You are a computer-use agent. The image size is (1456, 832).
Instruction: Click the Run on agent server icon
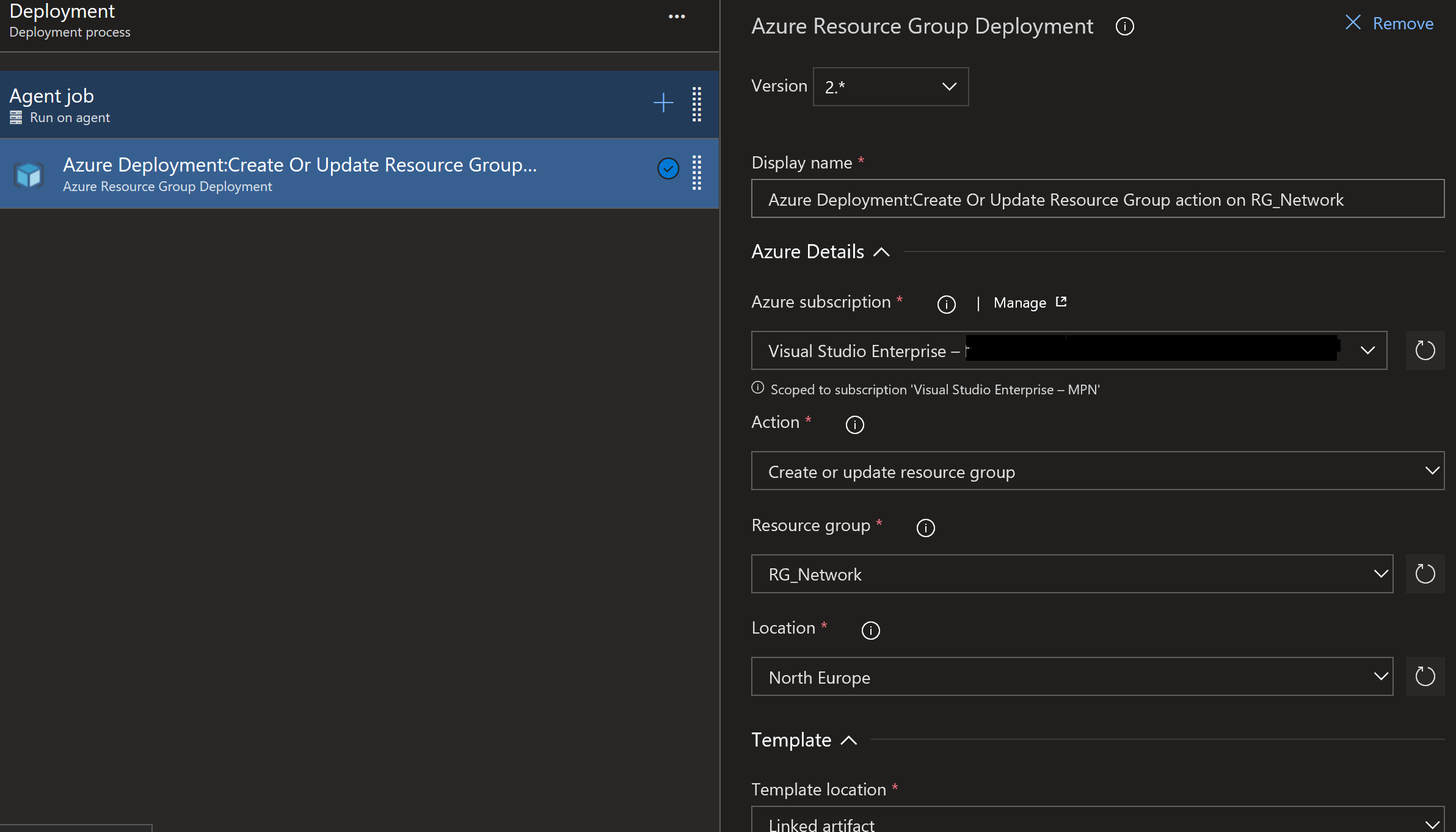tap(16, 117)
